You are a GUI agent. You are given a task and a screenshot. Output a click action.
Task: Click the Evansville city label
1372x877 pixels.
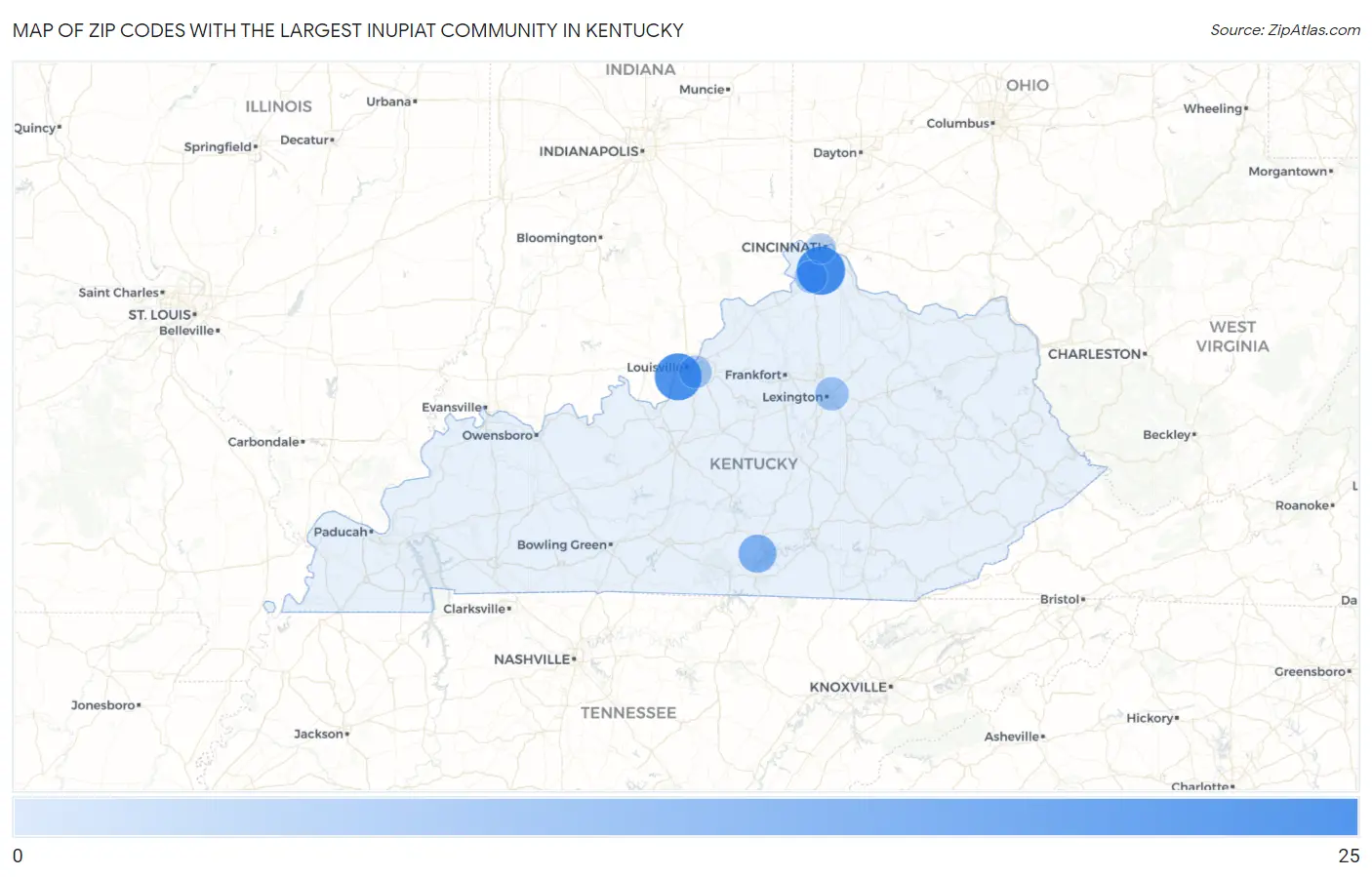click(x=452, y=407)
